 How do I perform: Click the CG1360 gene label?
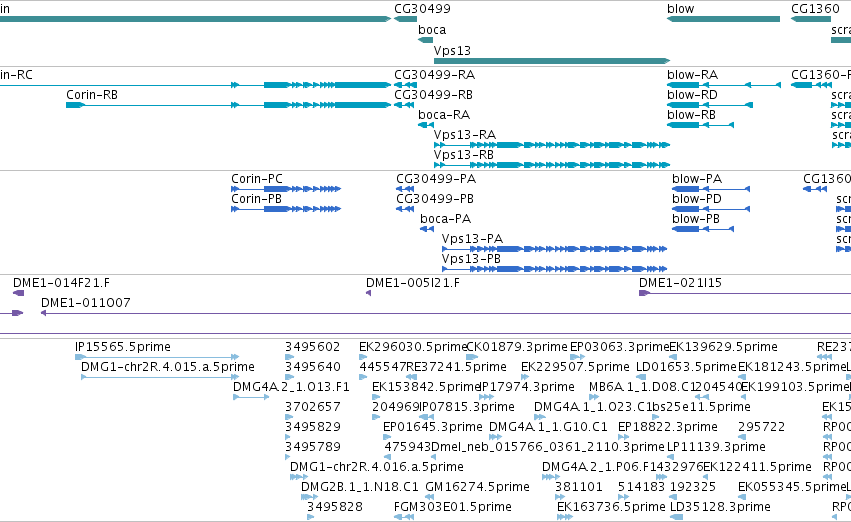[815, 9]
